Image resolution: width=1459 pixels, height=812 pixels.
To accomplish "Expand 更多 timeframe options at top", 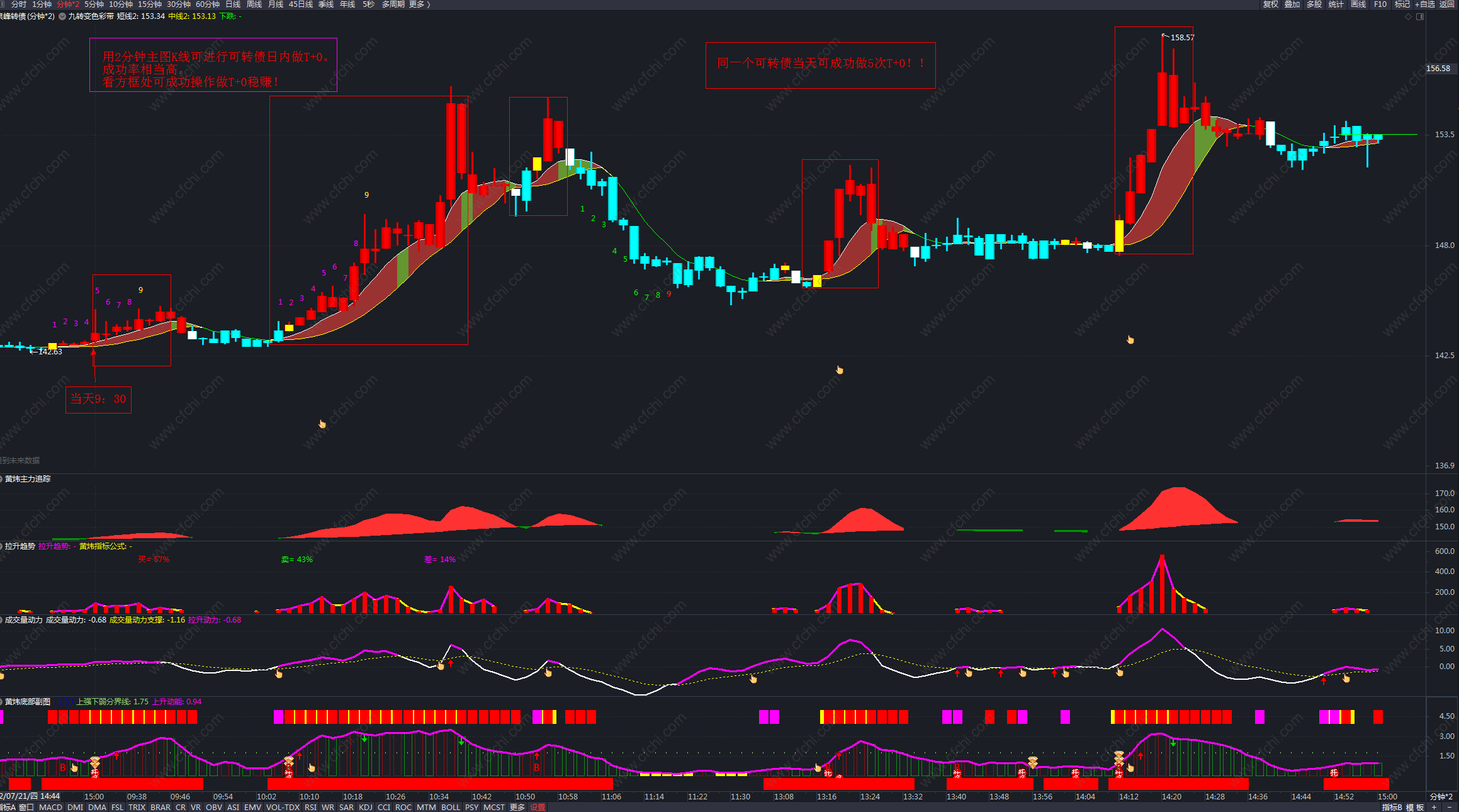I will click(x=419, y=4).
